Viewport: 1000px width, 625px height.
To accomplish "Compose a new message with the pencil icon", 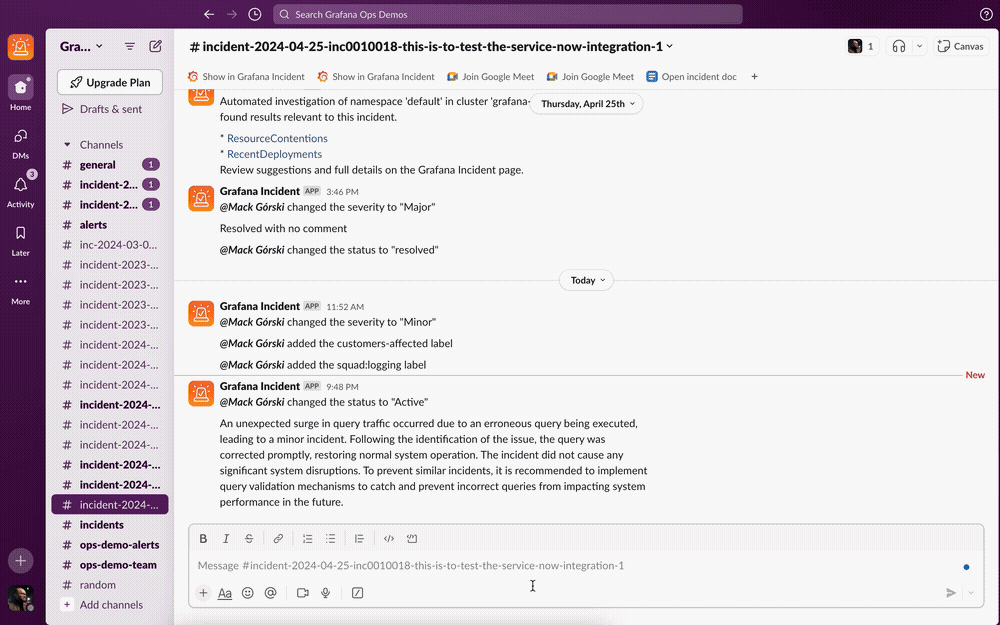I will [x=155, y=46].
